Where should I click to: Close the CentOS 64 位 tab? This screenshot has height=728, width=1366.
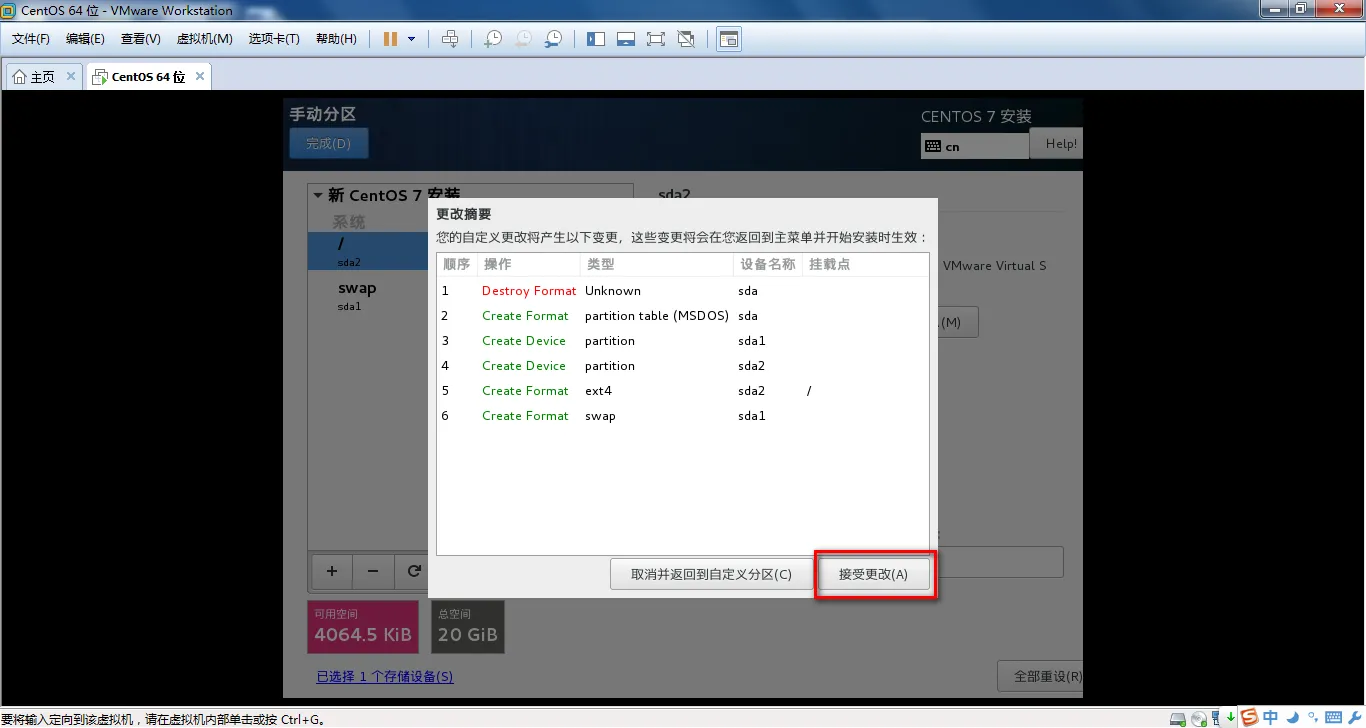pyautogui.click(x=200, y=76)
